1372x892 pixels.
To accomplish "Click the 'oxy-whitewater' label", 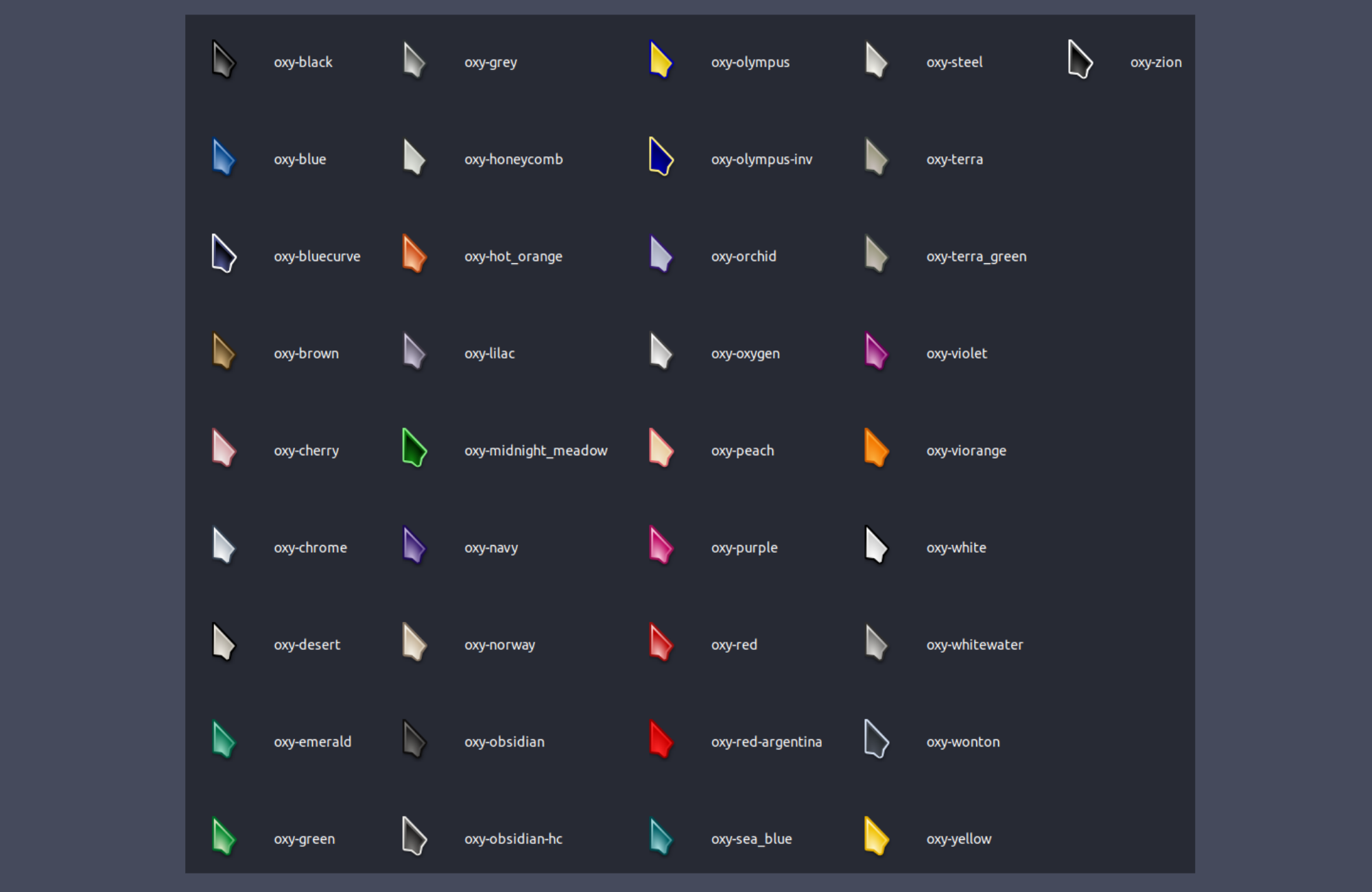I will point(975,645).
